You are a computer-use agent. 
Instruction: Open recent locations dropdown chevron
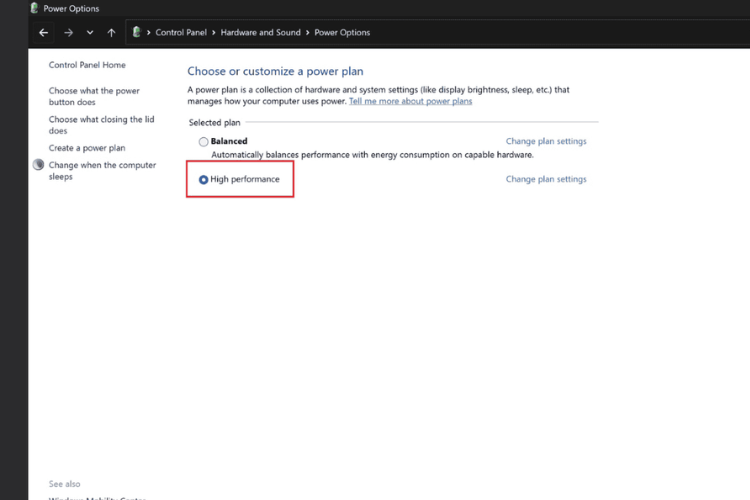point(90,33)
